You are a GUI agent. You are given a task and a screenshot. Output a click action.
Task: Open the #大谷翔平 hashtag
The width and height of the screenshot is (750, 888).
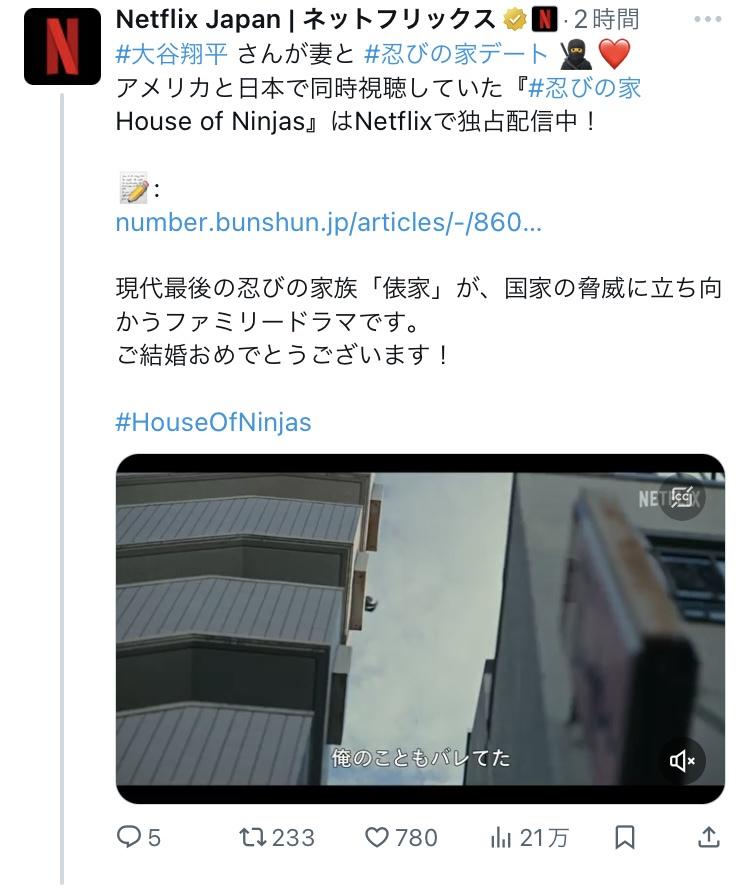[x=172, y=54]
